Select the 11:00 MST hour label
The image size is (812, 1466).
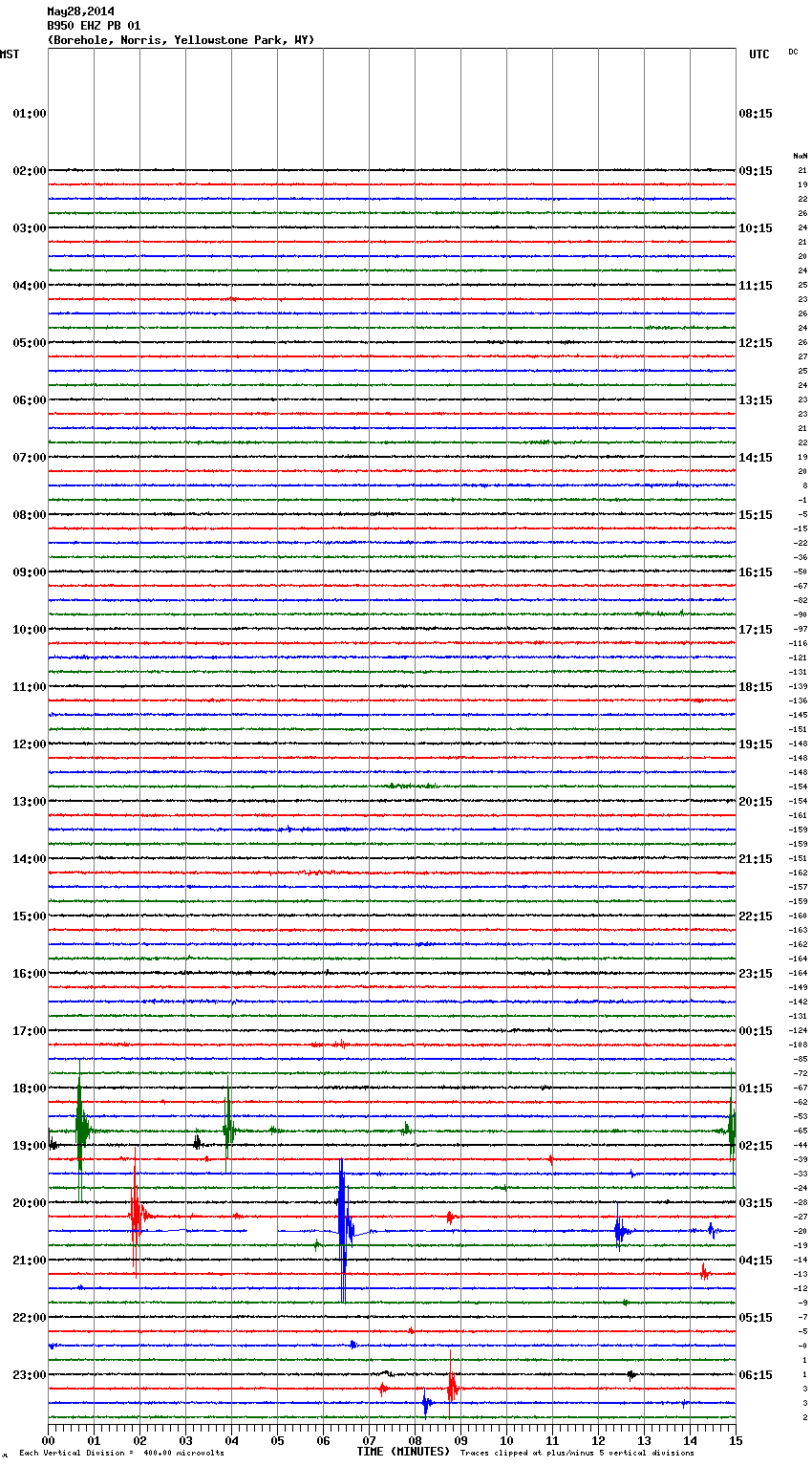pos(30,687)
